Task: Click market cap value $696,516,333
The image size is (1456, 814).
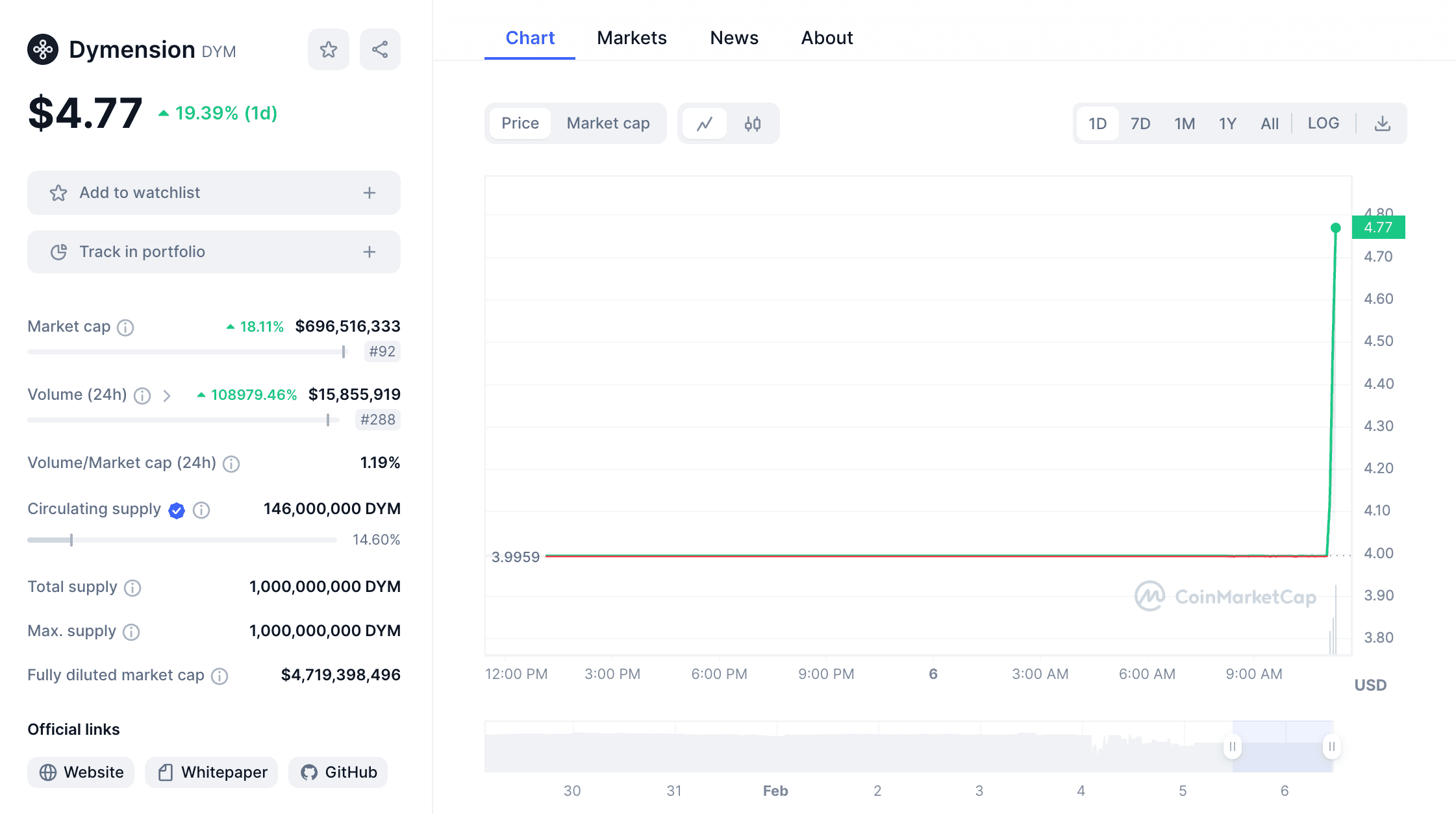Action: [x=347, y=327]
